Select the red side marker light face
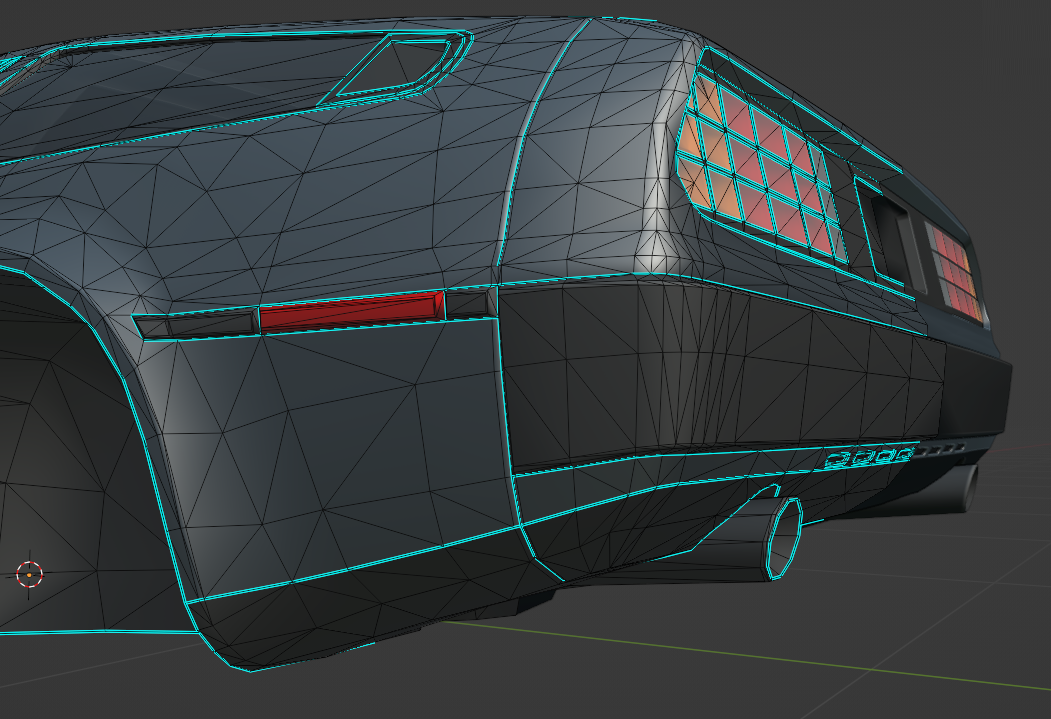Screen dimensions: 1051x719 [351, 311]
